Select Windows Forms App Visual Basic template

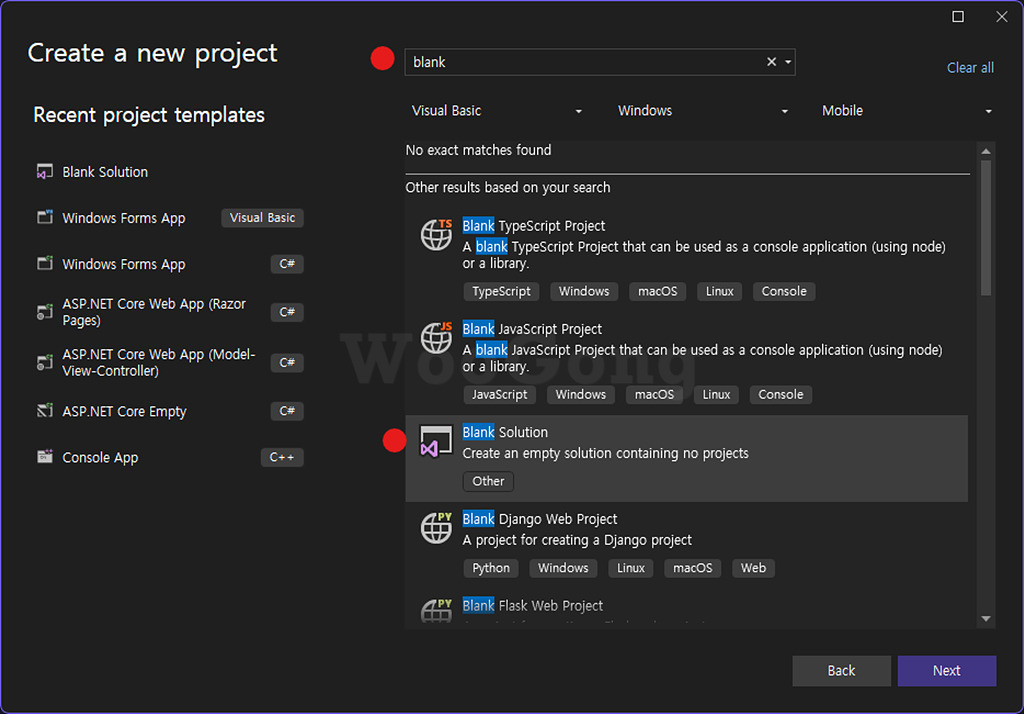click(x=170, y=218)
